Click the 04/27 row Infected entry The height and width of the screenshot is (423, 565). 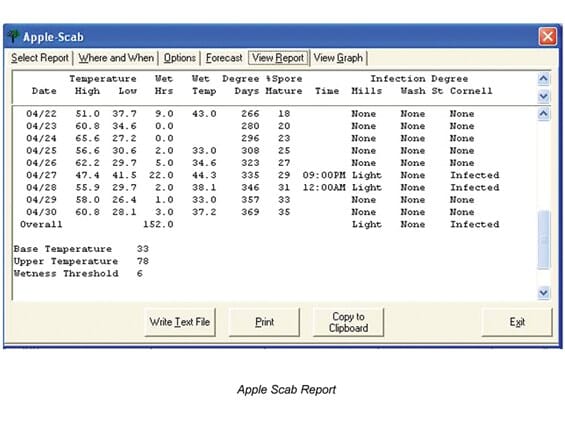pyautogui.click(x=475, y=175)
